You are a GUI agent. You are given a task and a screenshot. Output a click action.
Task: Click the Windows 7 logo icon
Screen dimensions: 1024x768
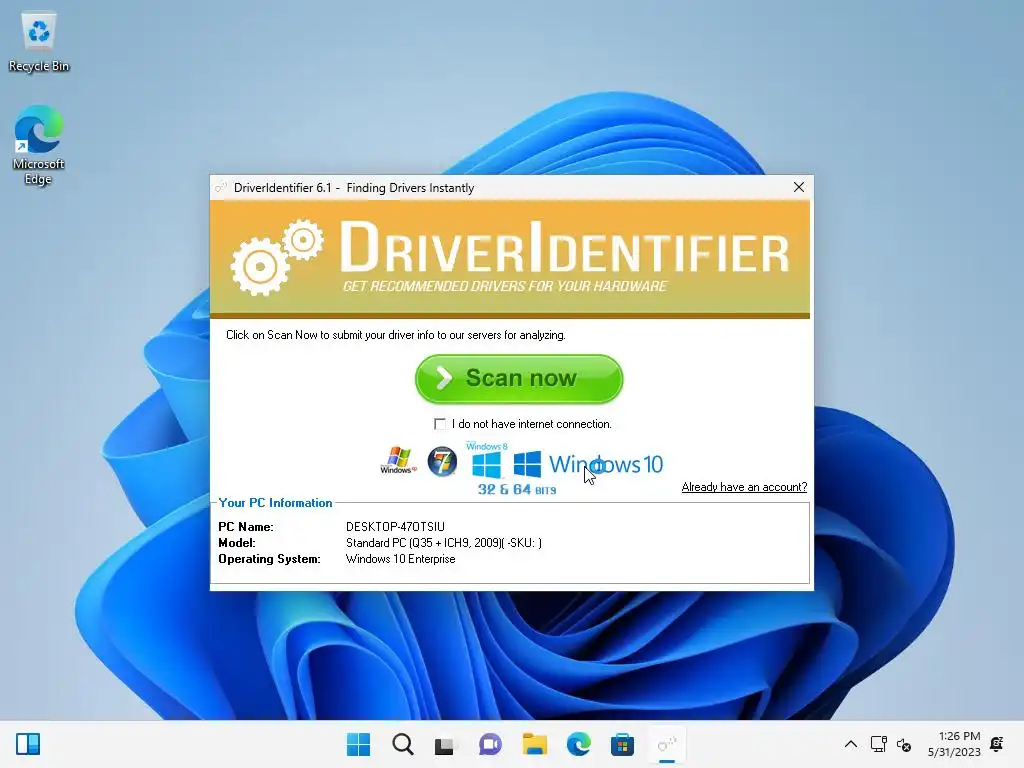click(442, 462)
